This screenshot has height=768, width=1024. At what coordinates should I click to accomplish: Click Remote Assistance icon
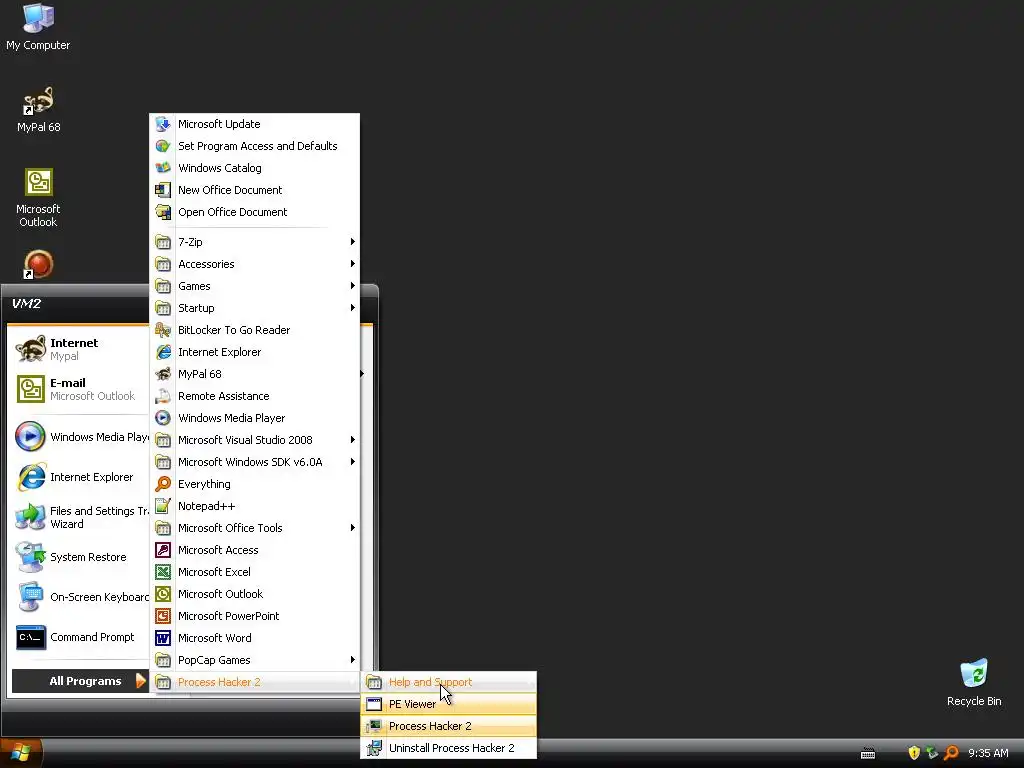(x=163, y=396)
